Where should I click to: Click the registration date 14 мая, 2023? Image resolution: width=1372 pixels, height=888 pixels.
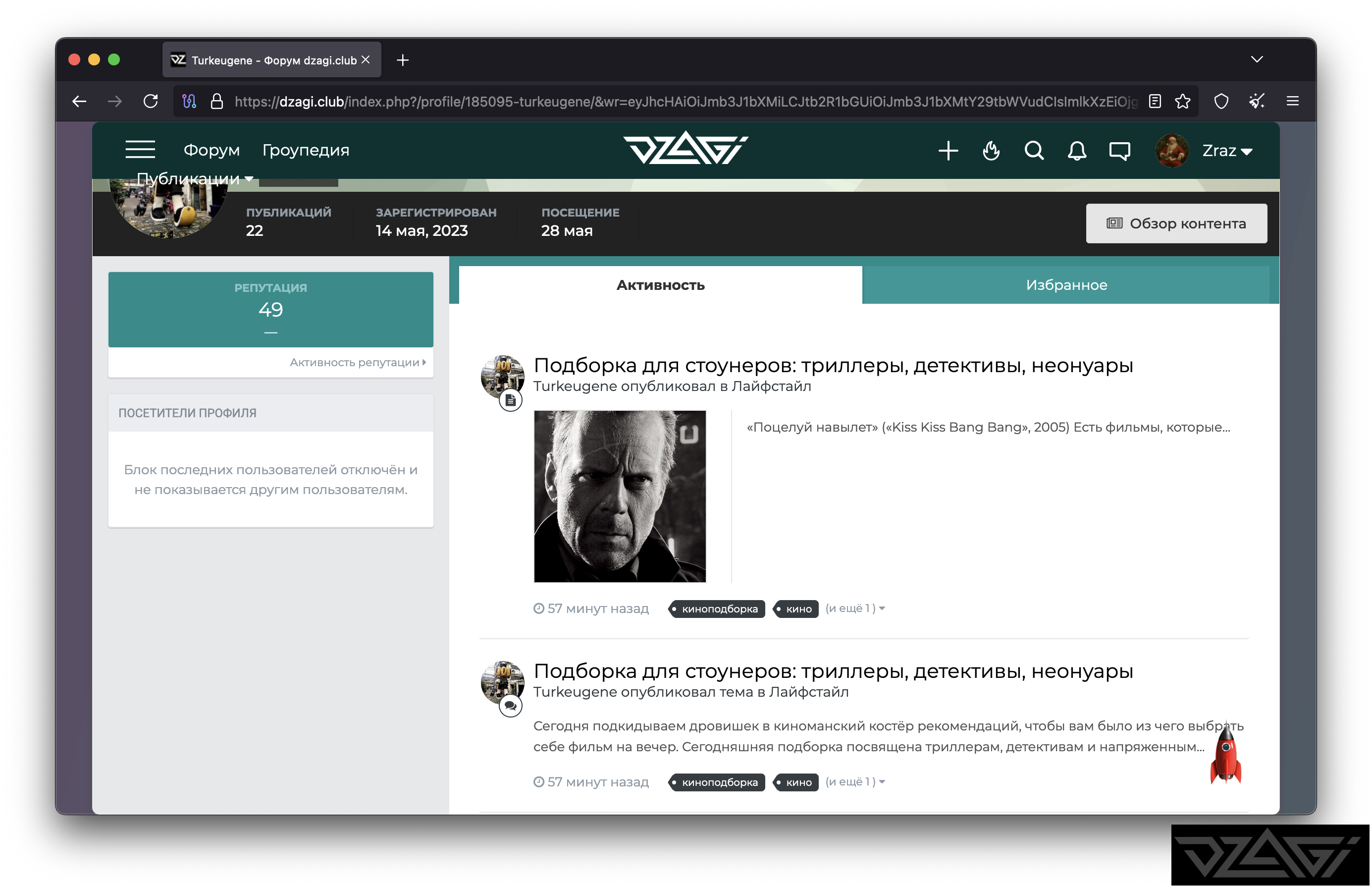[421, 230]
